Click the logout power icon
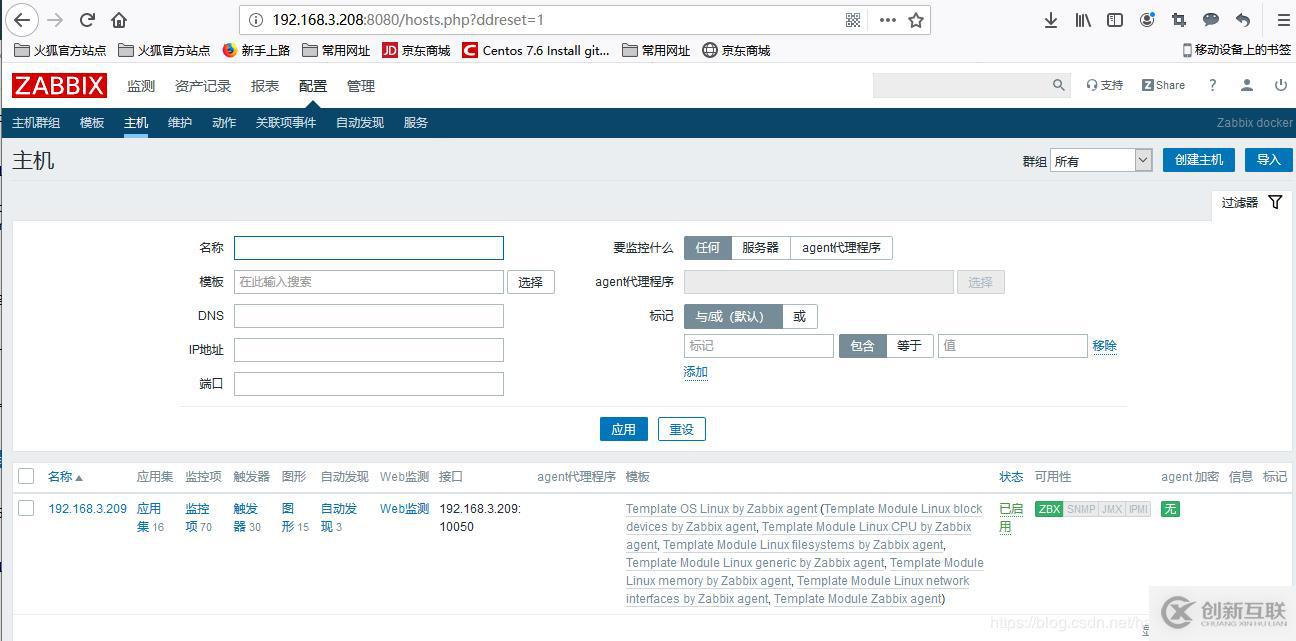Viewport: 1296px width, 641px height. [x=1281, y=86]
